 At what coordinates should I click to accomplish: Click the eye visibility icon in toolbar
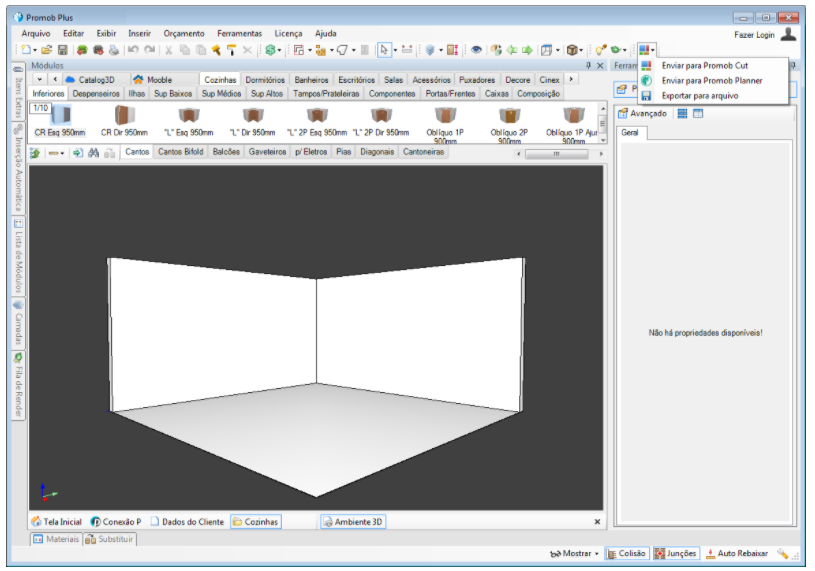pyautogui.click(x=476, y=50)
